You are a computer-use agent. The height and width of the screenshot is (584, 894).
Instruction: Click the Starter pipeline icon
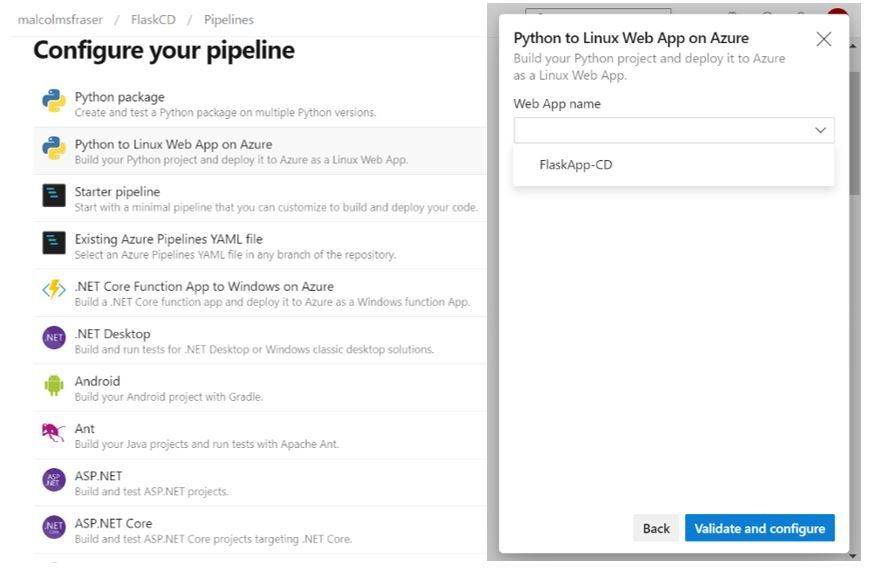pyautogui.click(x=54, y=196)
